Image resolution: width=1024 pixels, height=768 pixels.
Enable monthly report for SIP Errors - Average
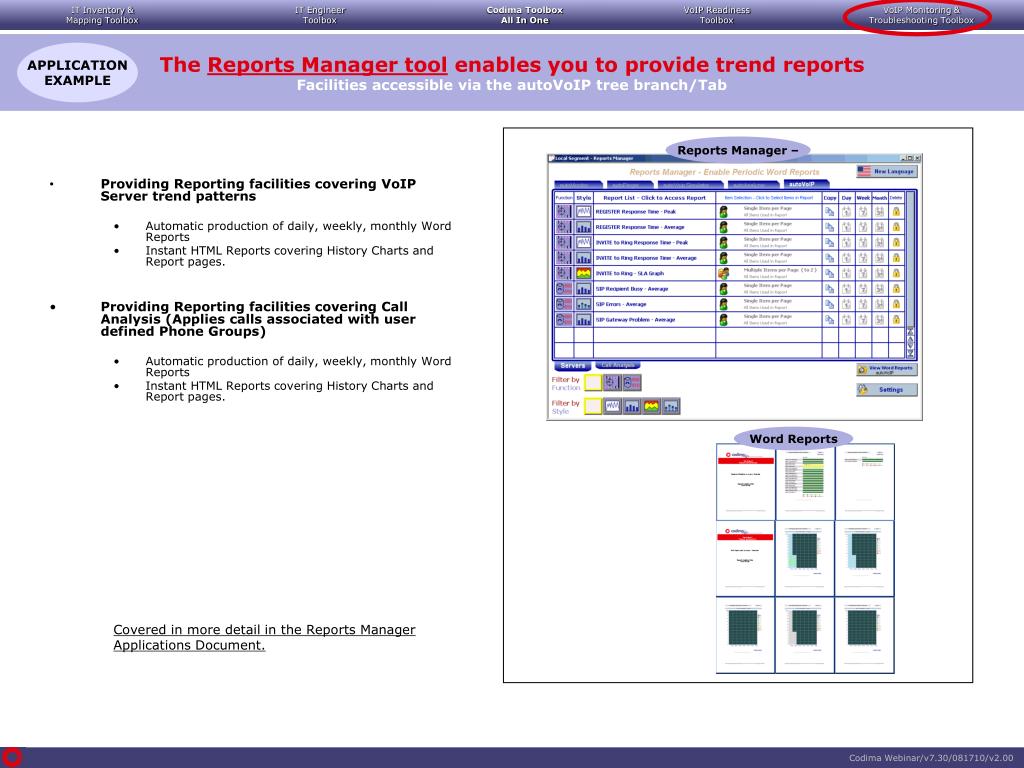880,304
